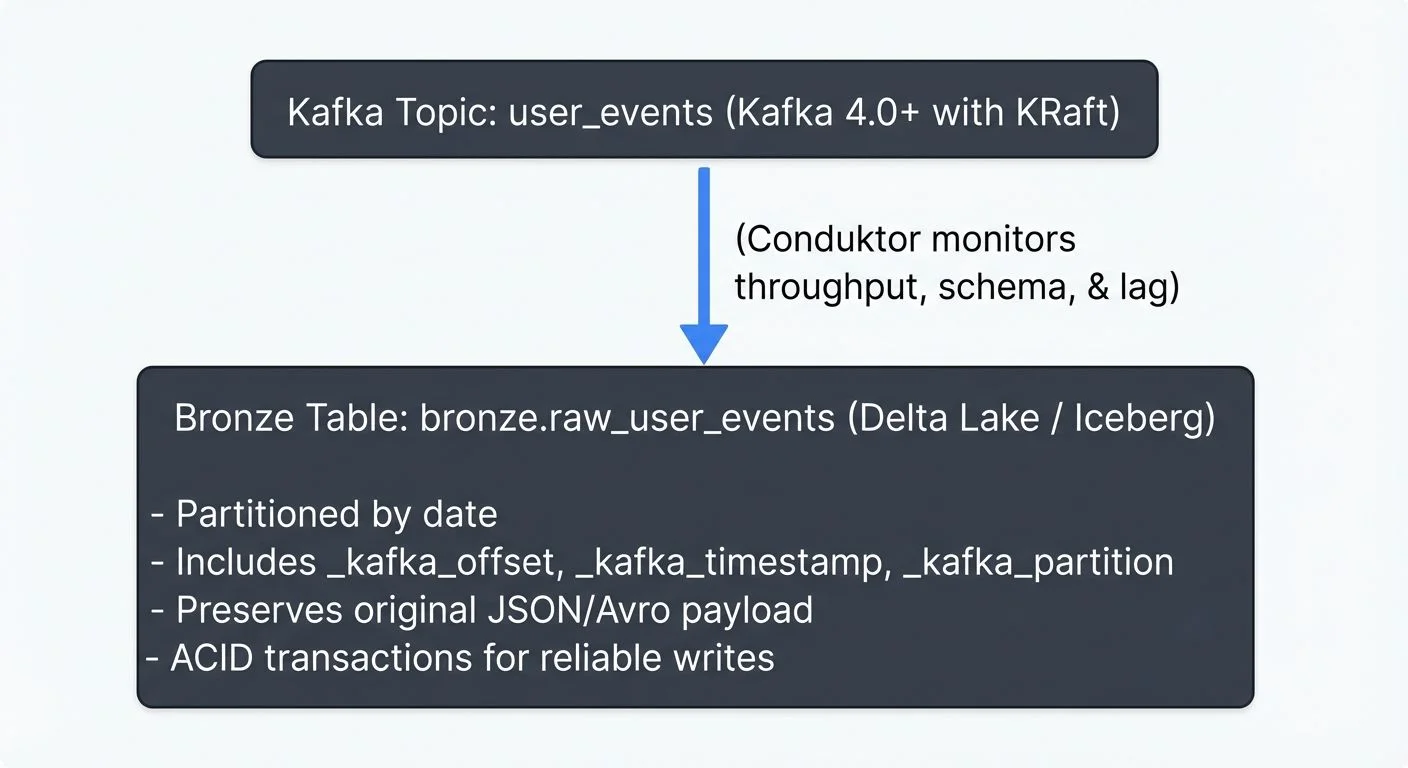Click the "(Conduktor monitors" annotation line
This screenshot has width=1408, height=768.
point(905,240)
